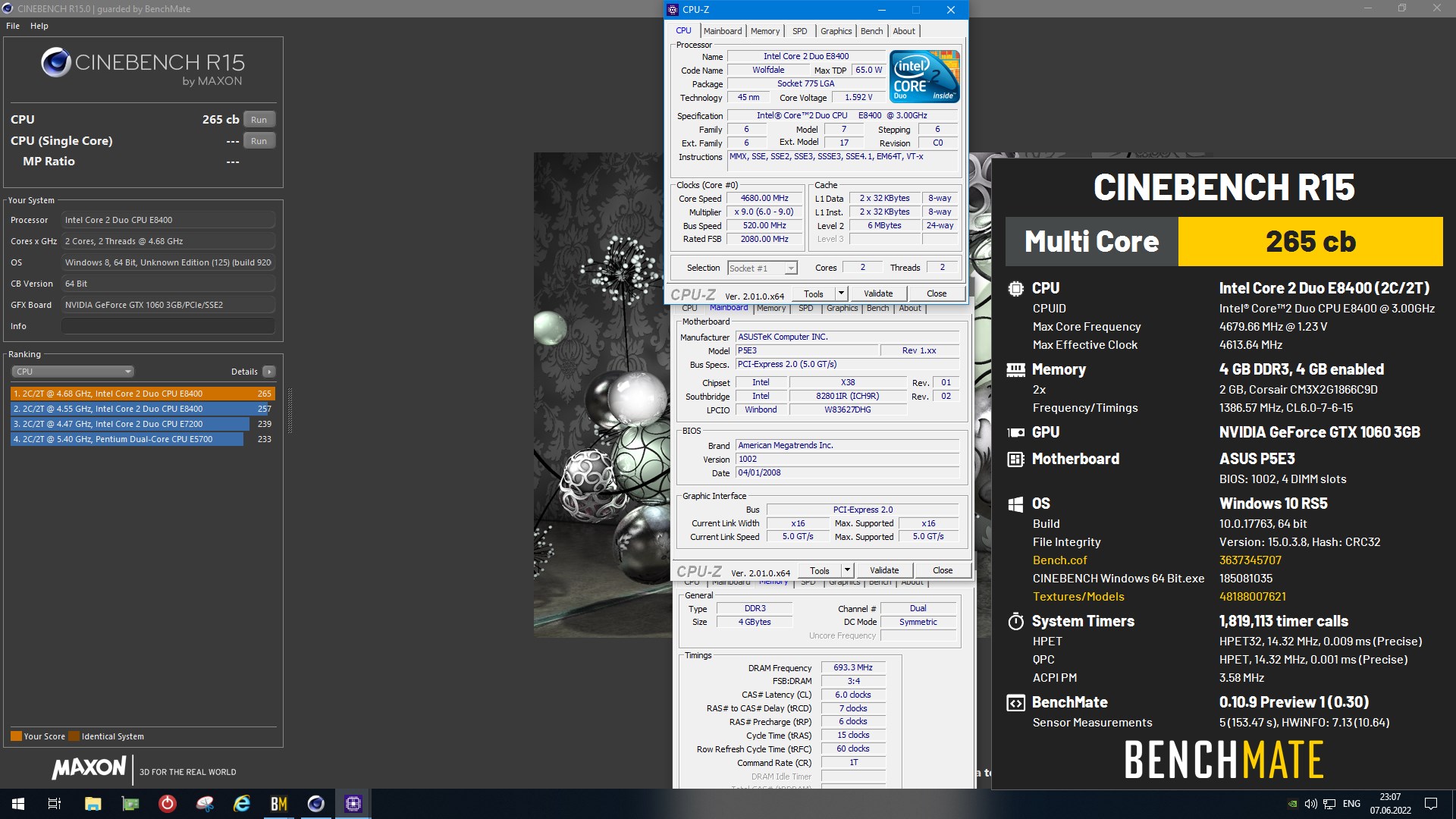Image resolution: width=1456 pixels, height=819 pixels.
Task: Open the File menu in Cinebench
Action: 13,26
